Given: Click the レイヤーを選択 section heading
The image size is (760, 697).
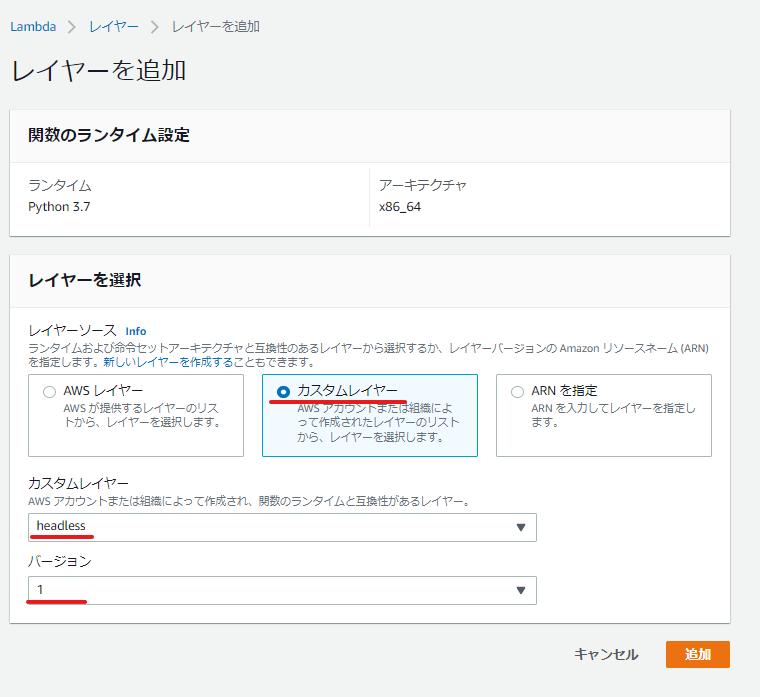Looking at the screenshot, I should (x=85, y=280).
